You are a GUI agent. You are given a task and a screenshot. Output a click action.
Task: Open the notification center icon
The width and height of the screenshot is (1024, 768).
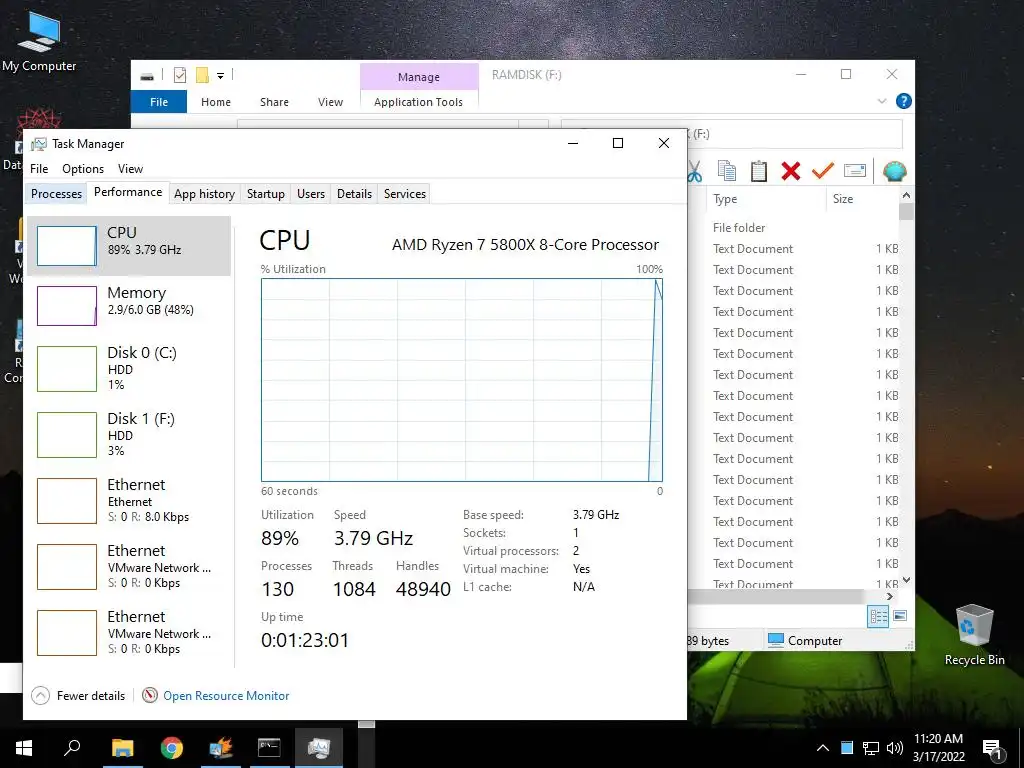click(992, 749)
